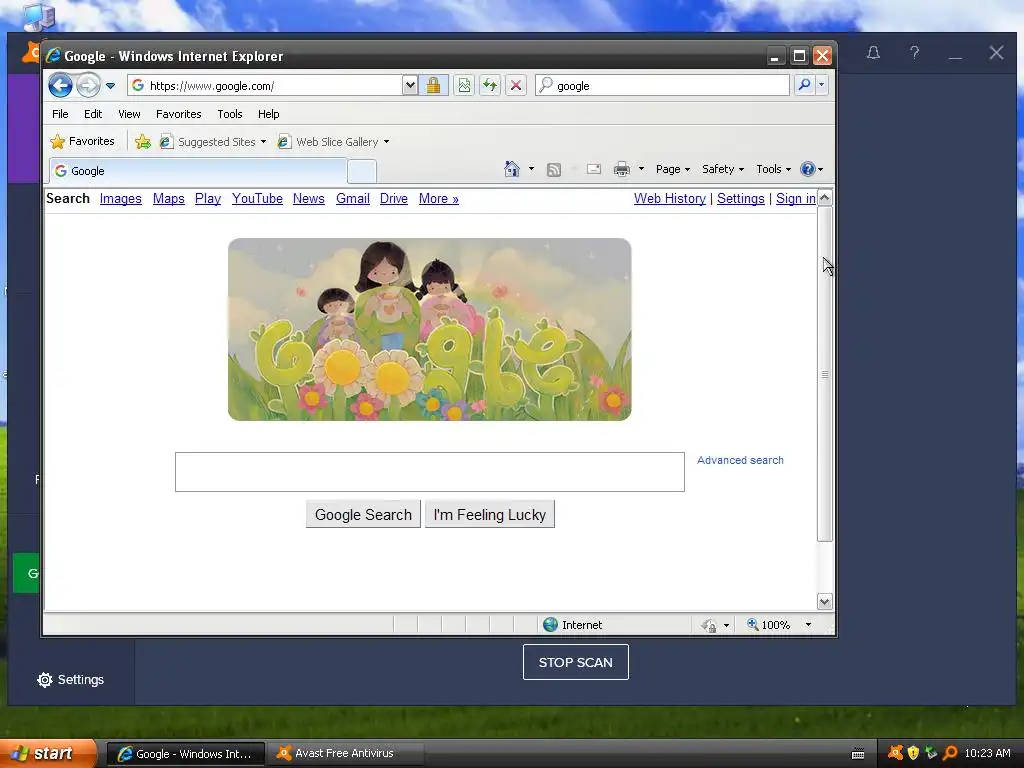
Task: Click the IE Forward navigation button
Action: click(x=88, y=86)
